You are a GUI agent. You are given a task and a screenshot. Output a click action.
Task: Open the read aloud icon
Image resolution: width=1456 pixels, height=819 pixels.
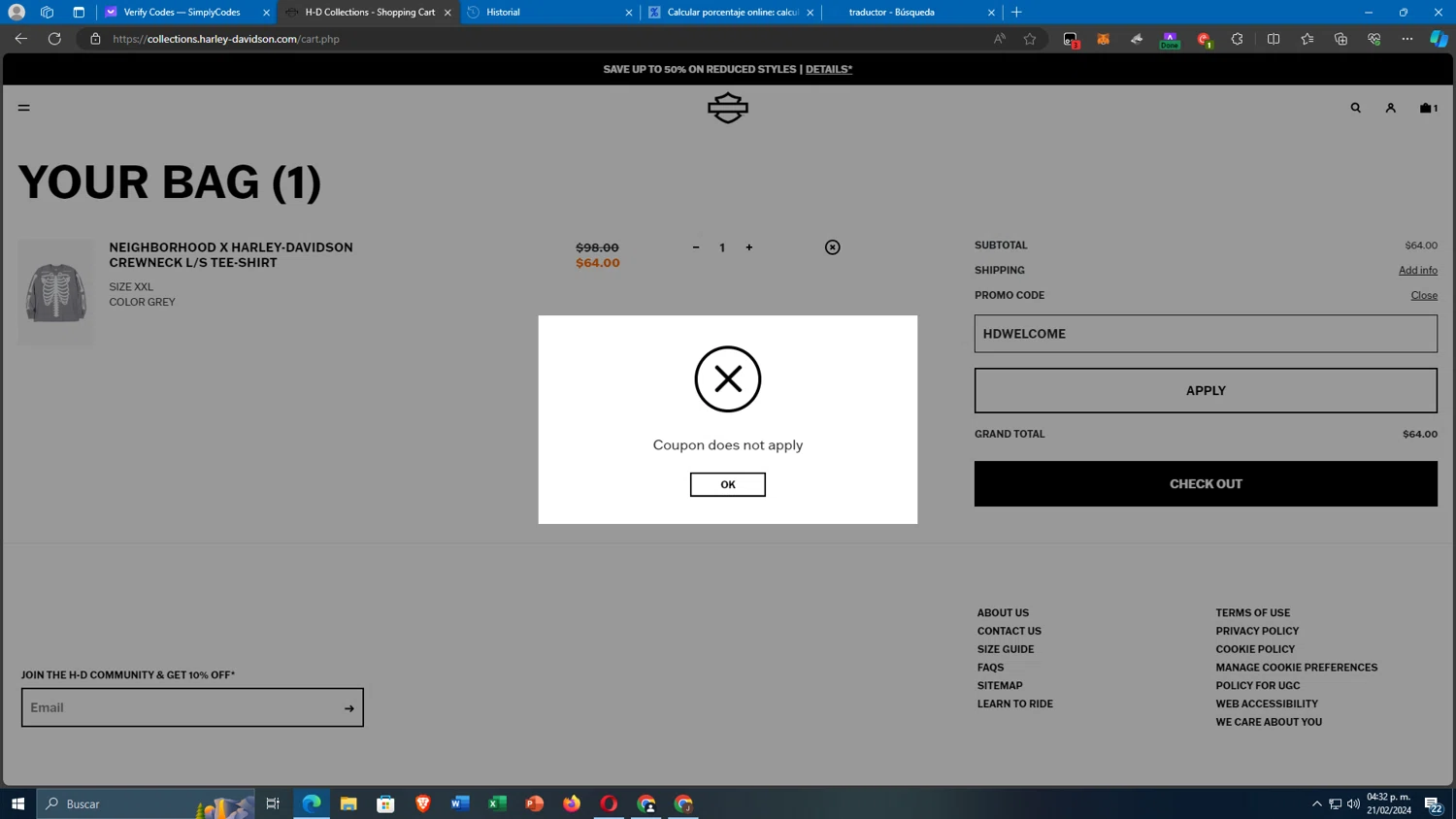pos(999,39)
